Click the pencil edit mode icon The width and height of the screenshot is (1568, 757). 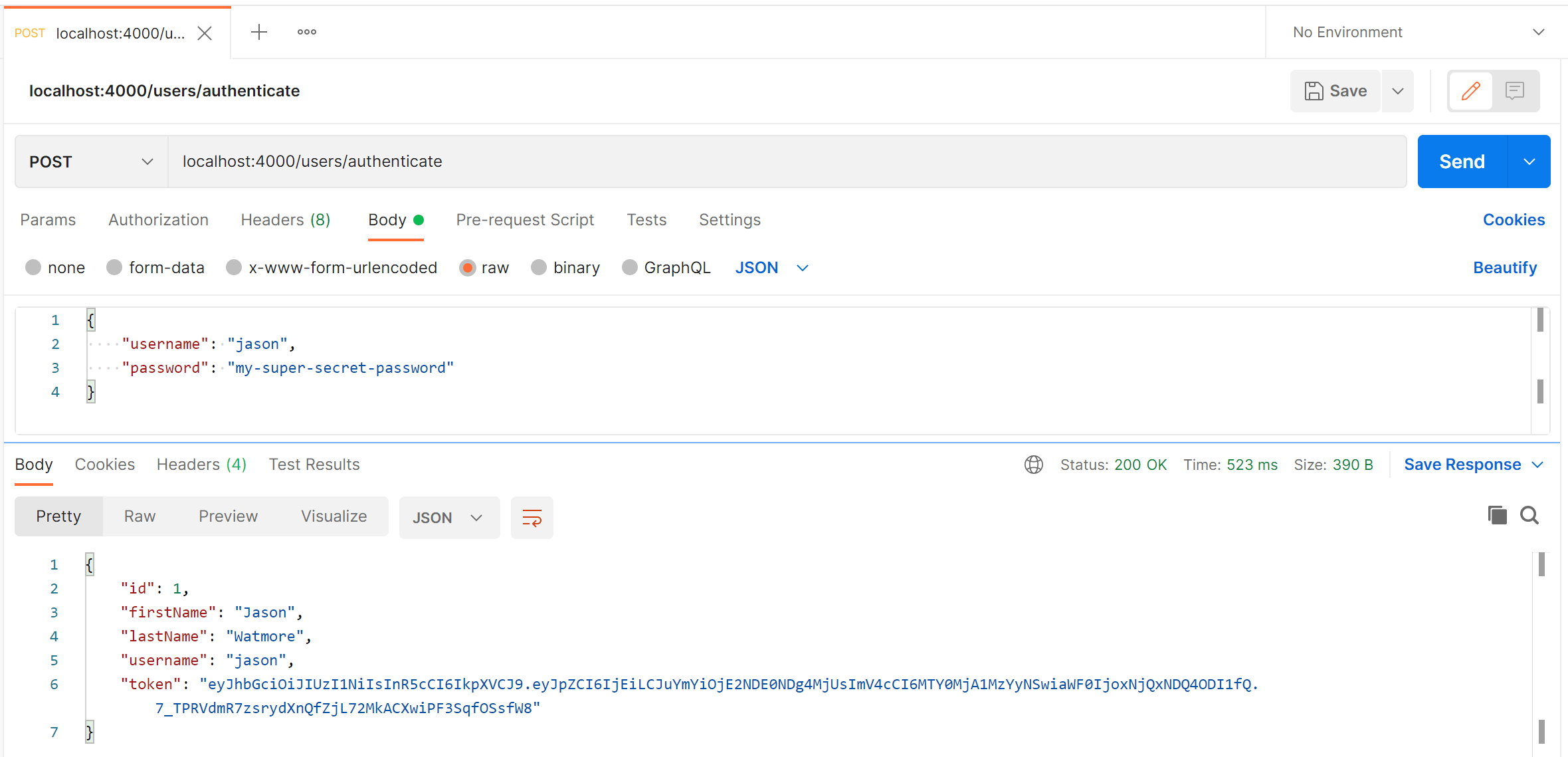pyautogui.click(x=1470, y=90)
